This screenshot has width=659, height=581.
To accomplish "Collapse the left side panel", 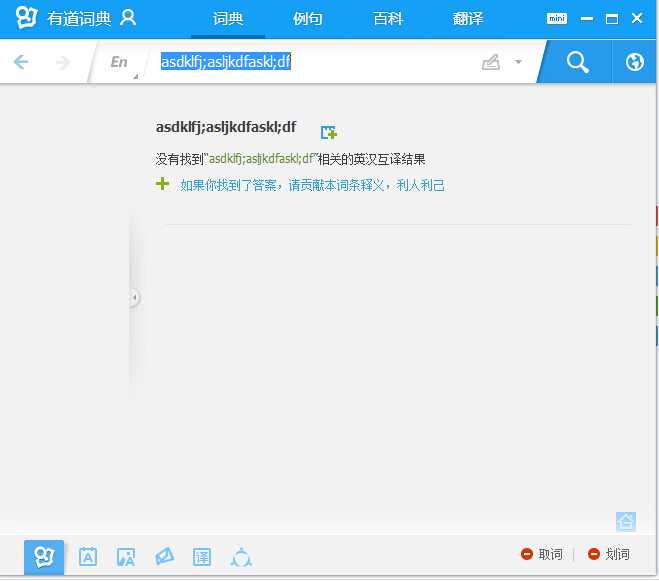I will click(x=134, y=298).
